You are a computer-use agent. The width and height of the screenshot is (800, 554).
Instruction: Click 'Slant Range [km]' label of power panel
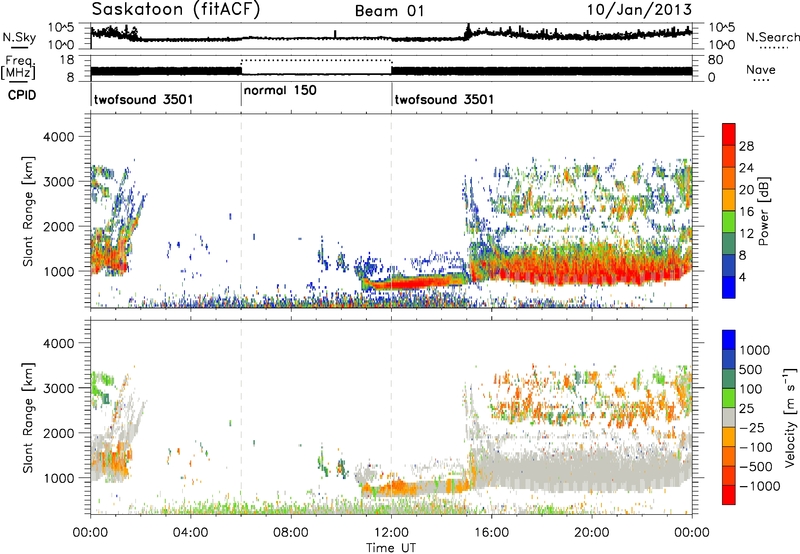(28, 211)
